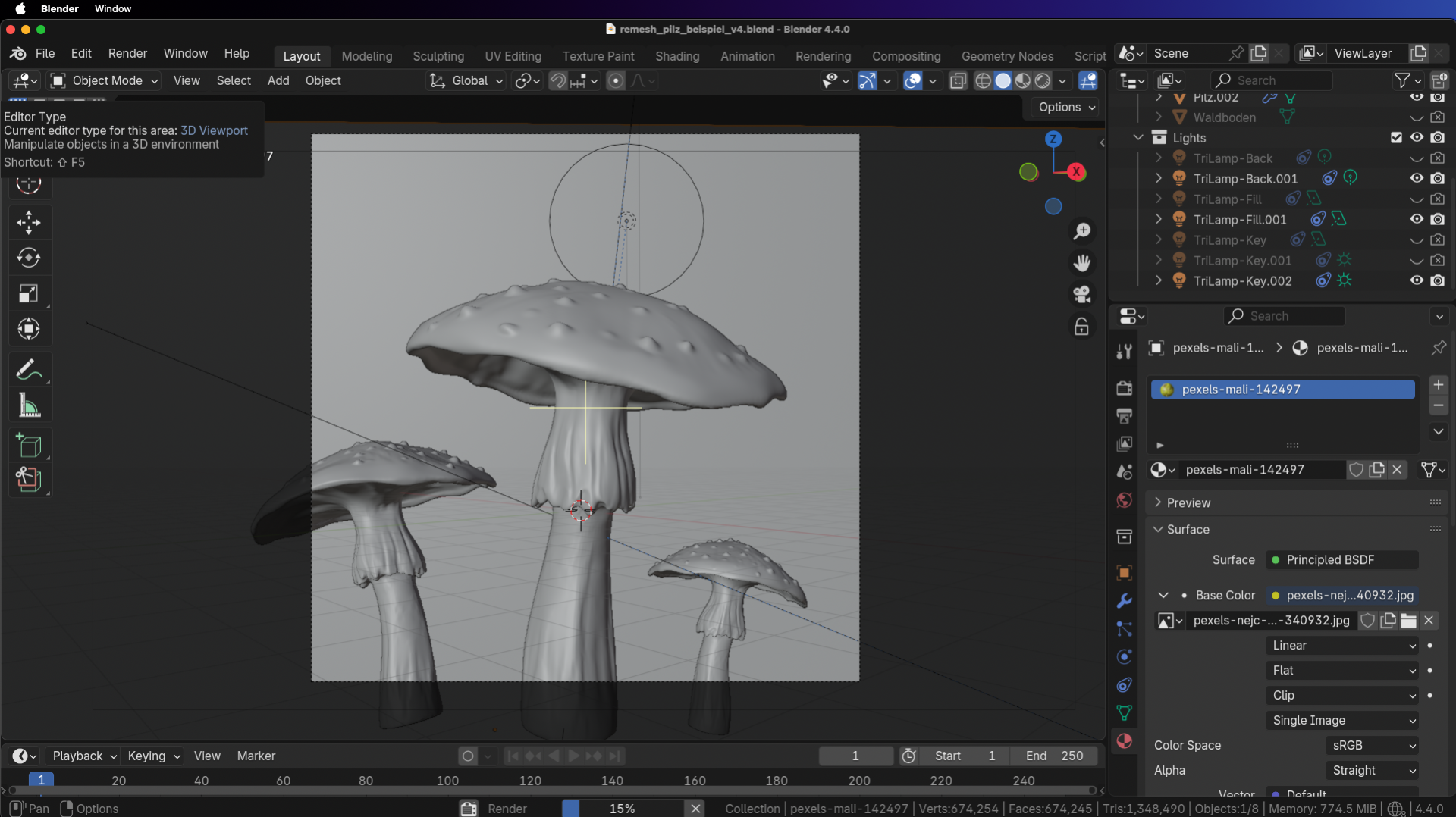Cancel the render using progress bar X
Screen dimensions: 1456x817
pos(695,808)
